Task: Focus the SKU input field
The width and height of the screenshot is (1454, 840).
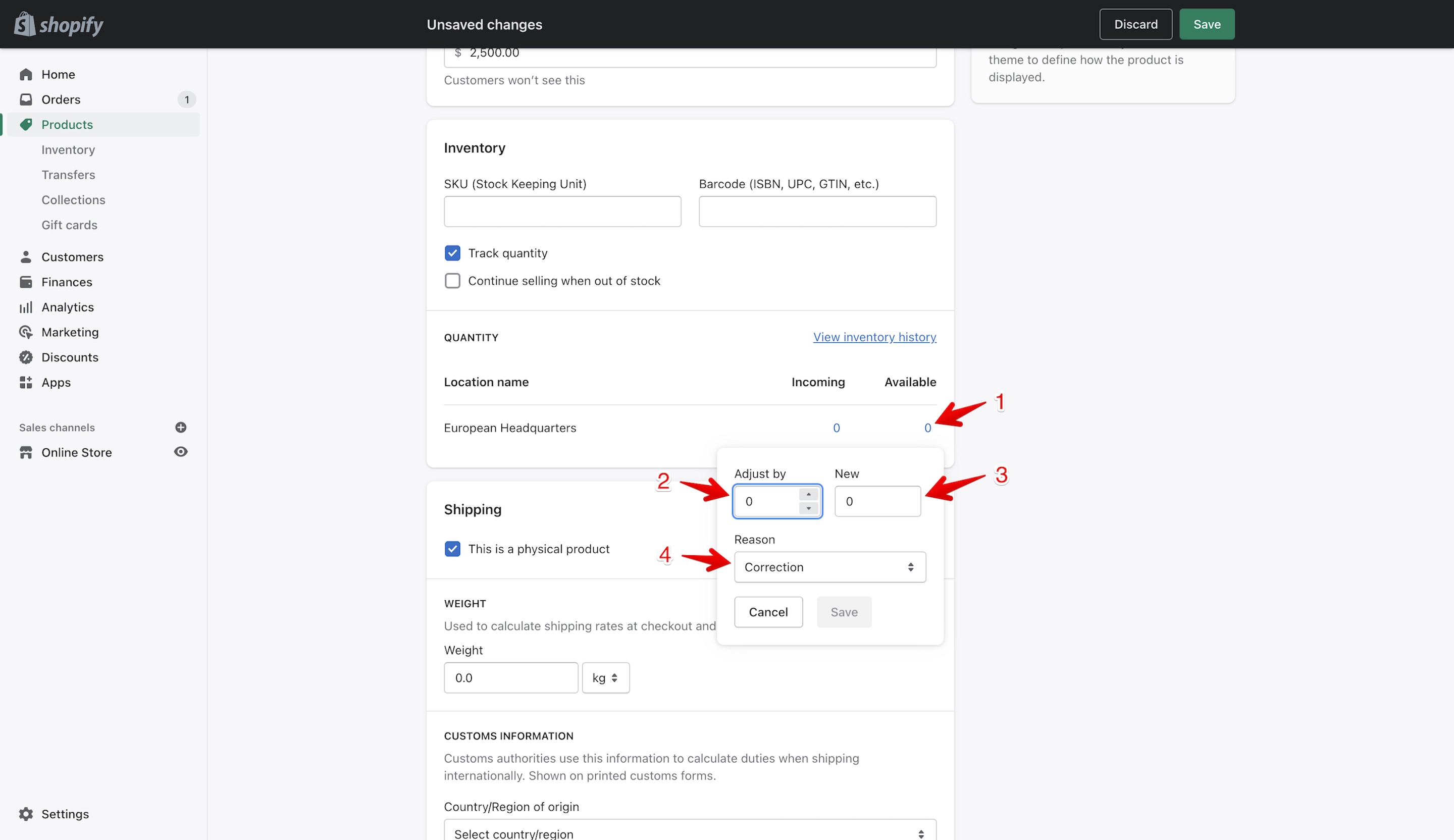Action: (562, 212)
